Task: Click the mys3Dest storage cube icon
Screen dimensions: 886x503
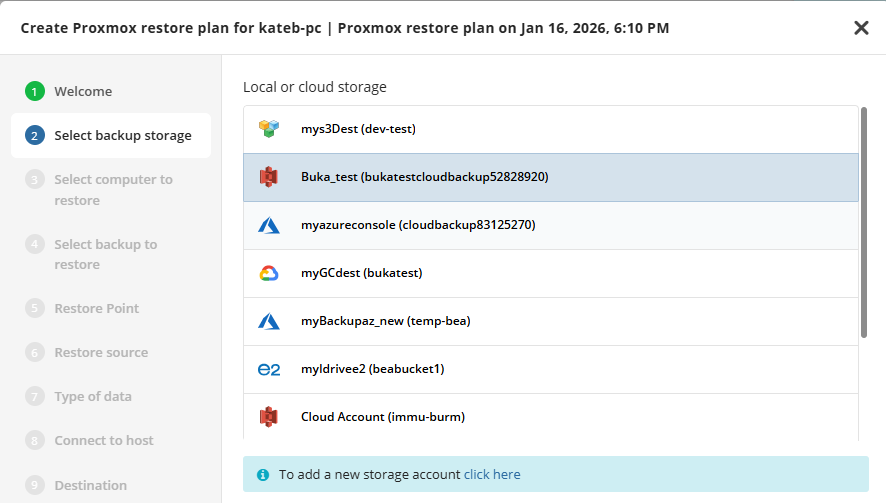Action: 268,129
